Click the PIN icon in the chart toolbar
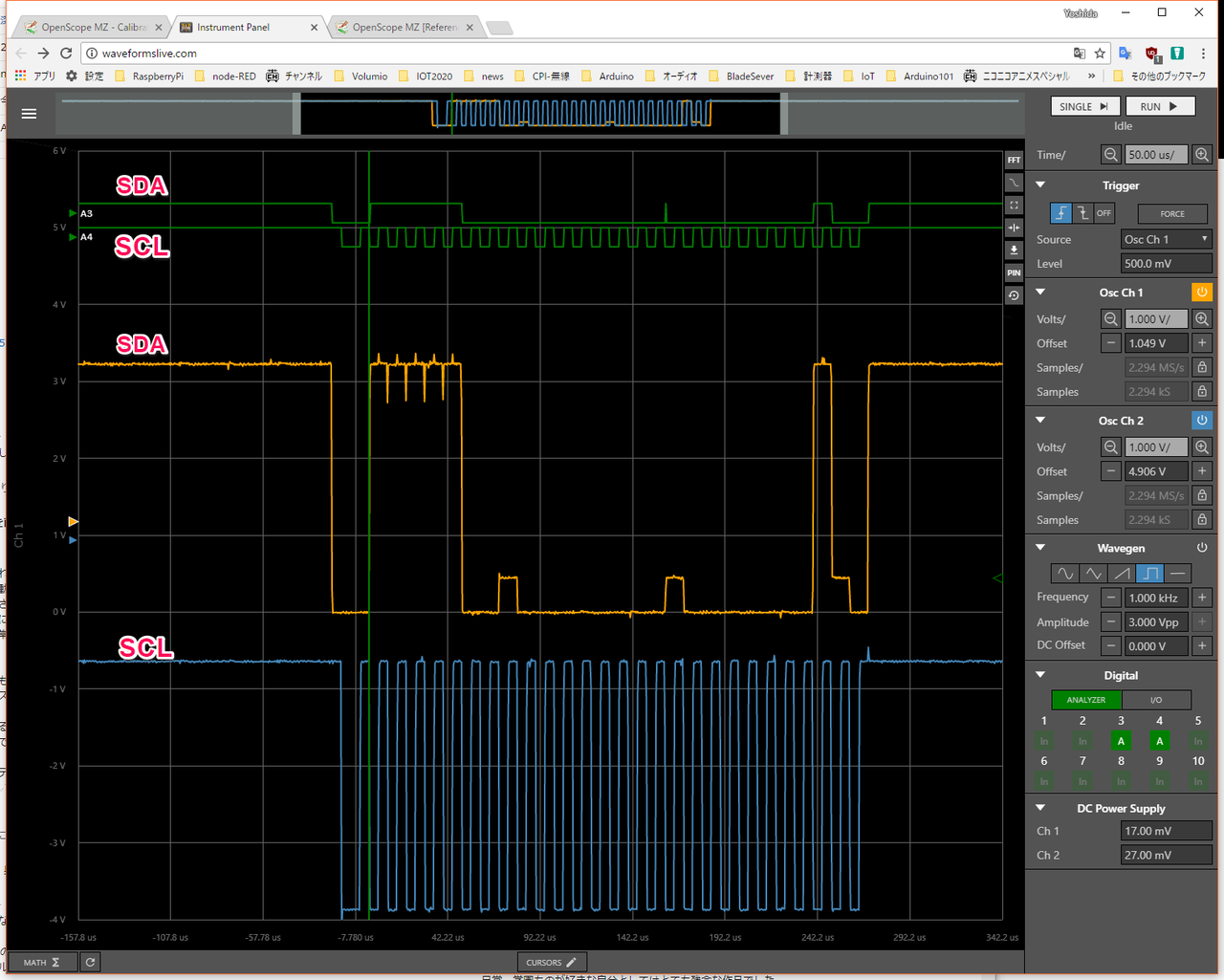Viewport: 1224px width, 980px height. point(1014,272)
